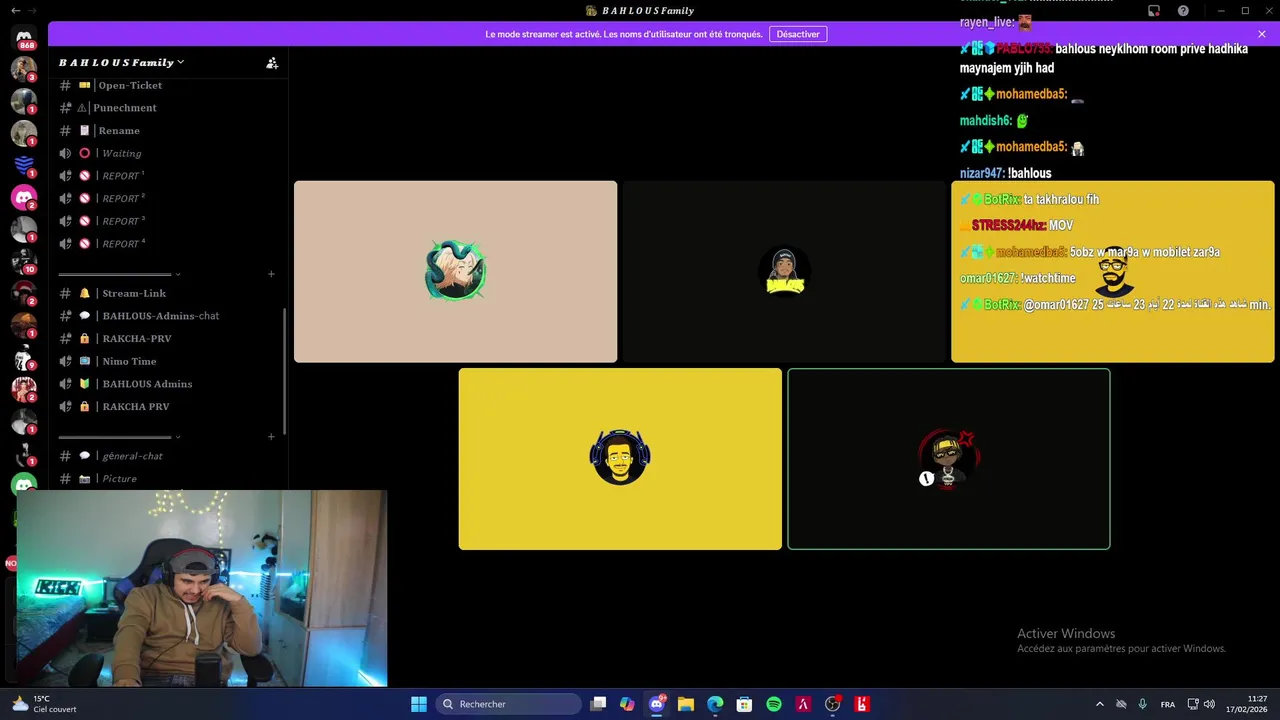Click the invite people icon beside server name
This screenshot has height=720, width=1280.
272,62
